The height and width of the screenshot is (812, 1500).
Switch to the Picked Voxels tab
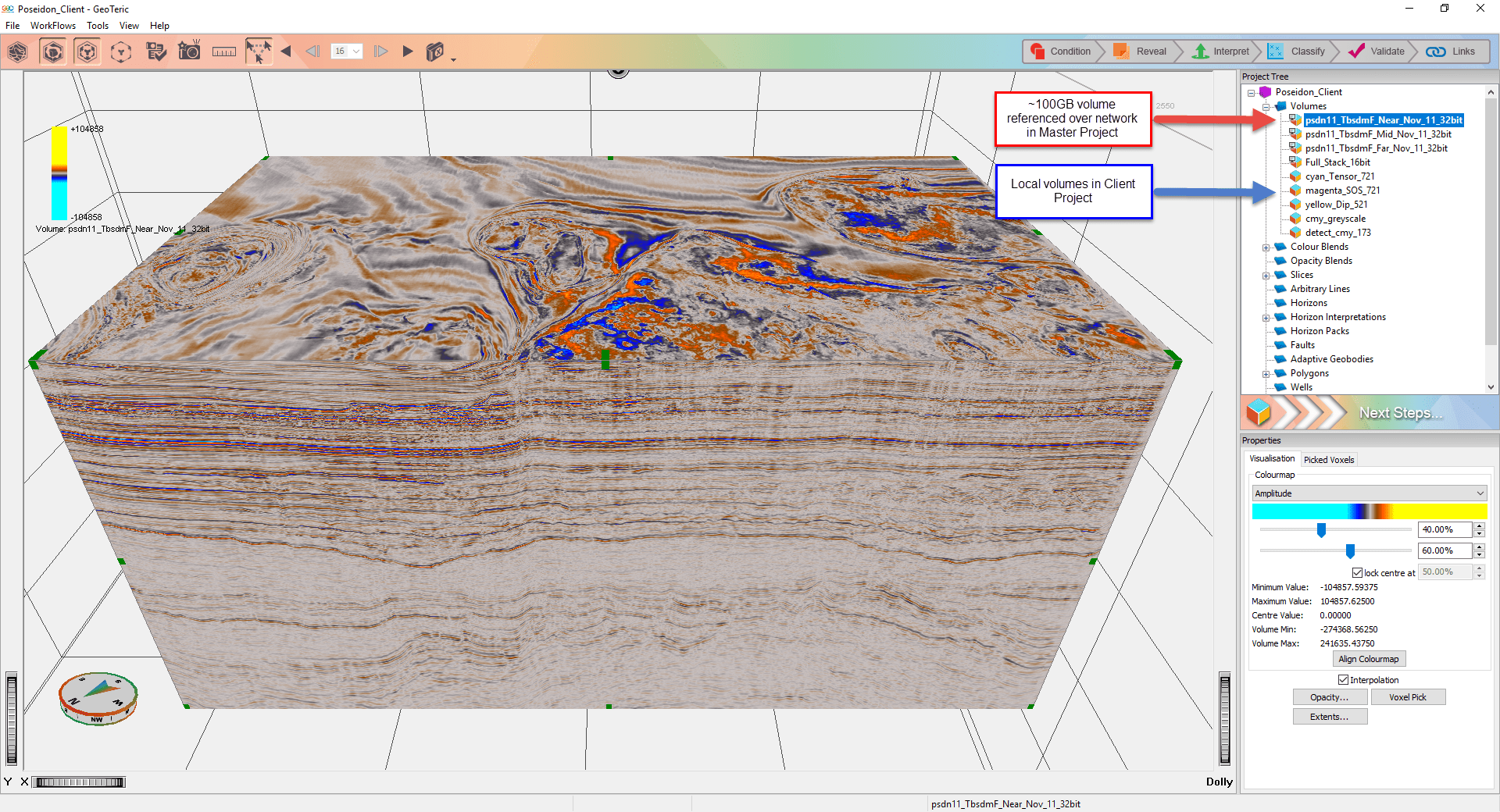(x=1329, y=459)
